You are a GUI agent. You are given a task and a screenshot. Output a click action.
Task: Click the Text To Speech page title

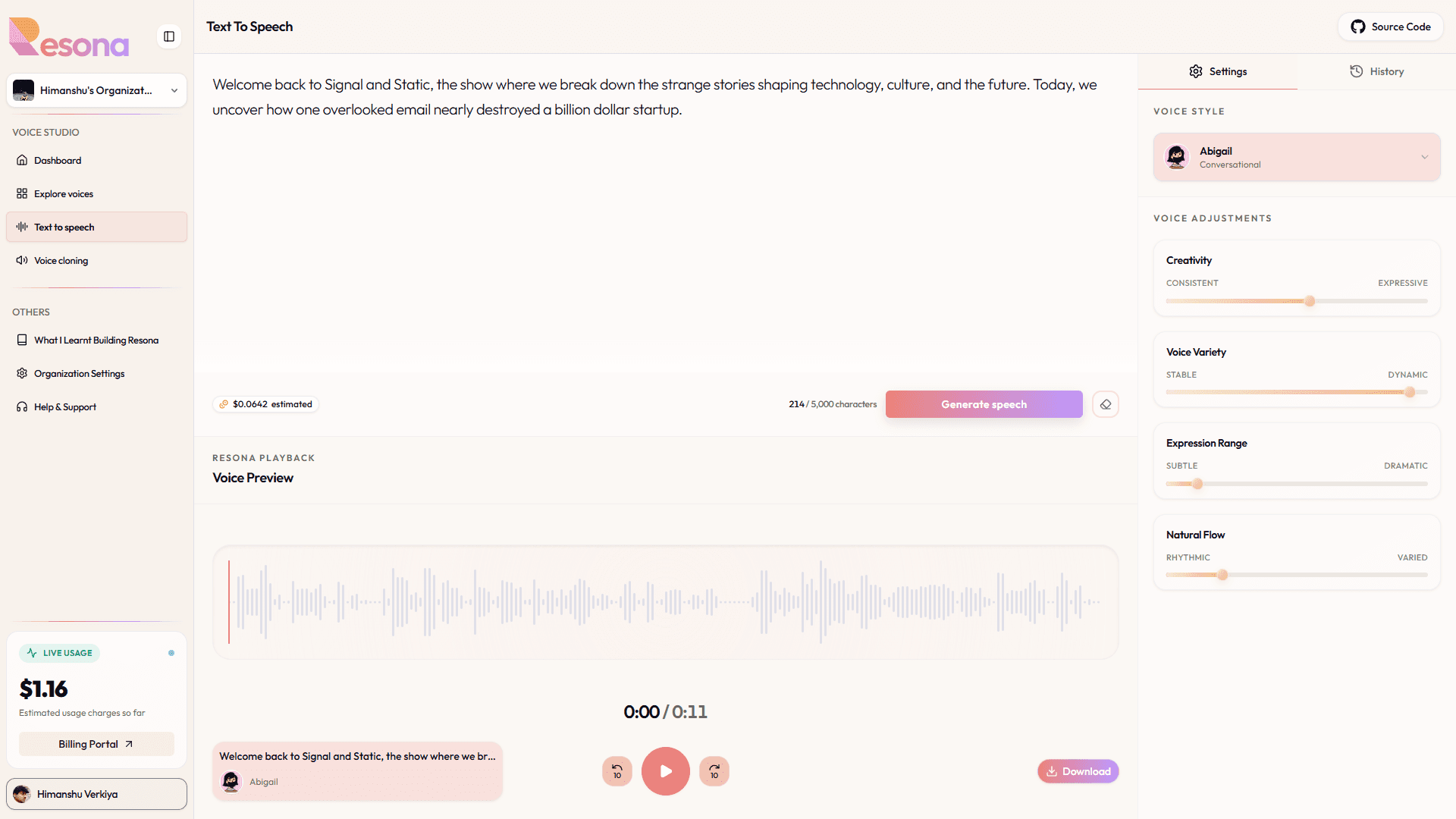(249, 27)
